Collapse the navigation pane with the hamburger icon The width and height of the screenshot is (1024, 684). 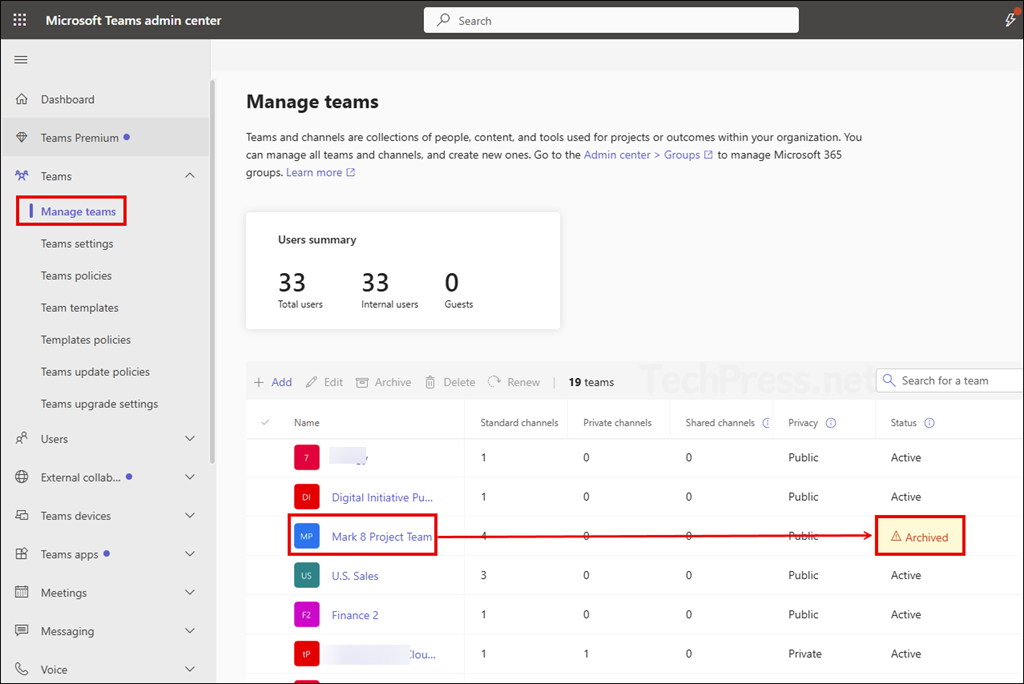pos(20,59)
